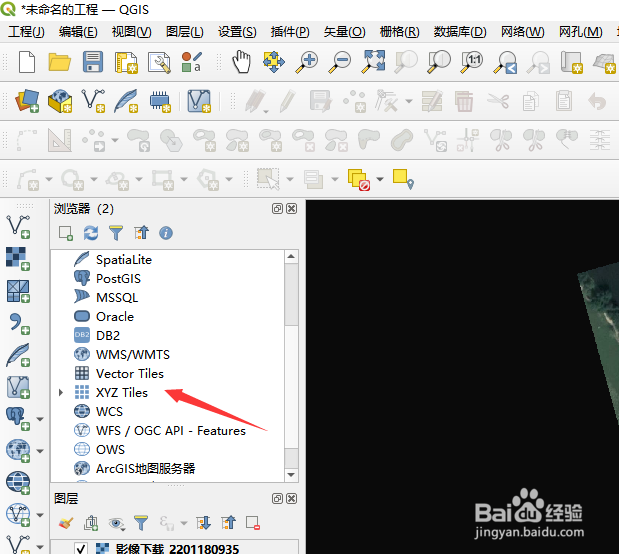The image size is (619, 554).
Task: Toggle visibility checkbox of 影像下载 layer
Action: (81, 549)
